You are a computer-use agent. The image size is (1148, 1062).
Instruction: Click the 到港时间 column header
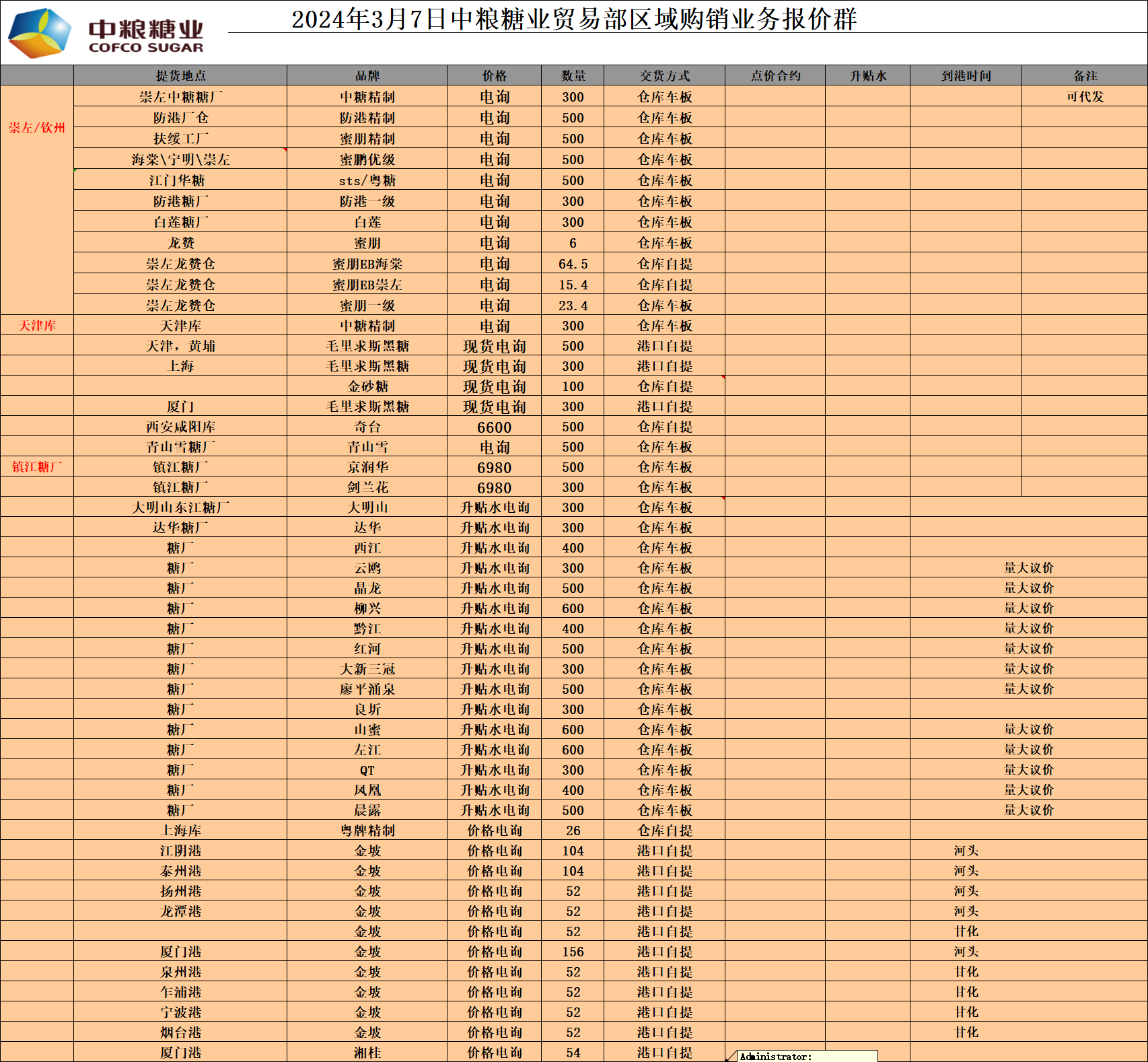(x=966, y=75)
